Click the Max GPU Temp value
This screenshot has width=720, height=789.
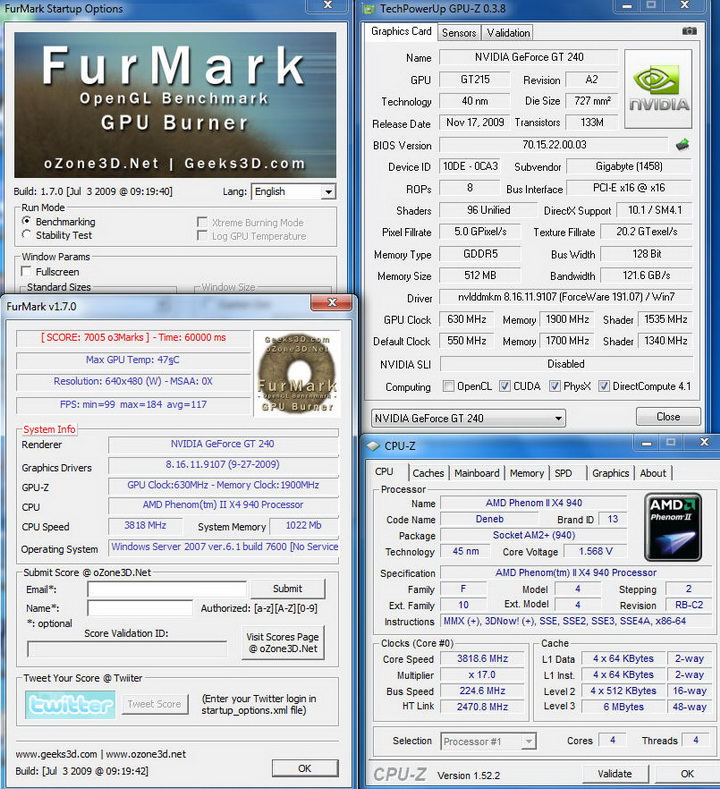(x=133, y=360)
